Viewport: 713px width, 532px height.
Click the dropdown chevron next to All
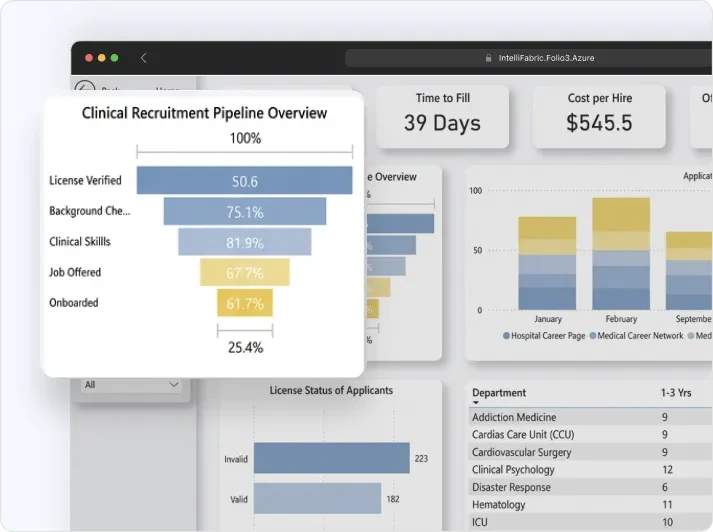pyautogui.click(x=173, y=385)
